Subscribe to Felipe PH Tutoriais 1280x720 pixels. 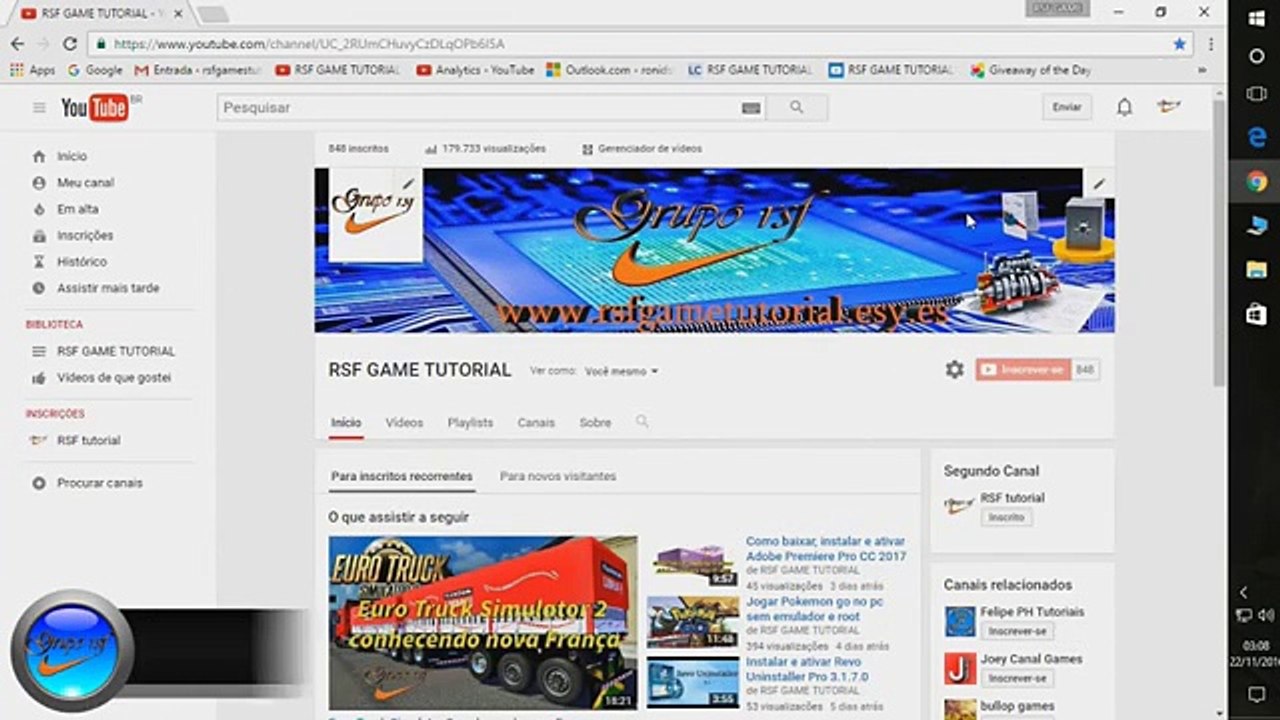[x=1017, y=632]
